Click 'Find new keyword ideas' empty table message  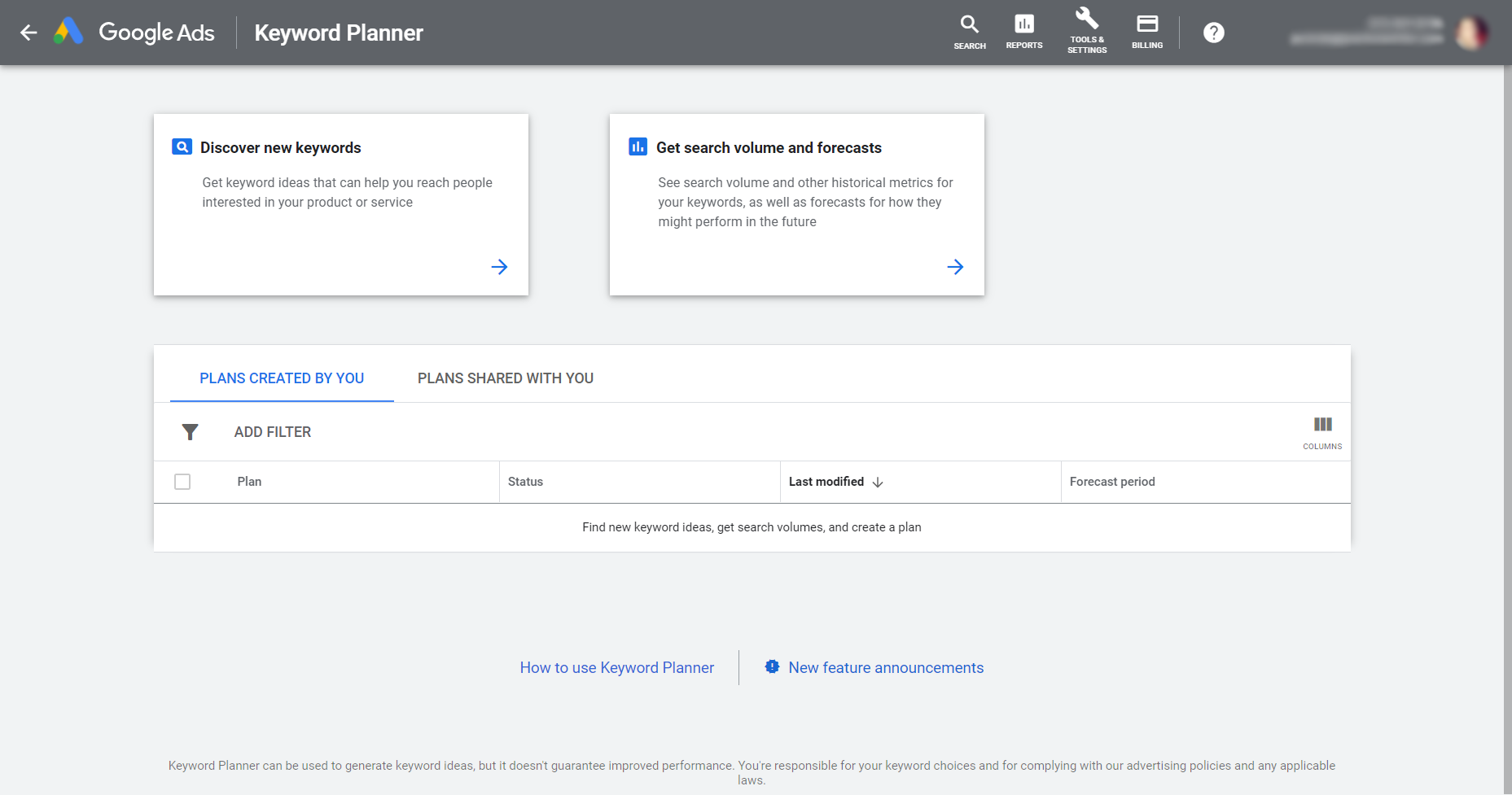click(752, 527)
